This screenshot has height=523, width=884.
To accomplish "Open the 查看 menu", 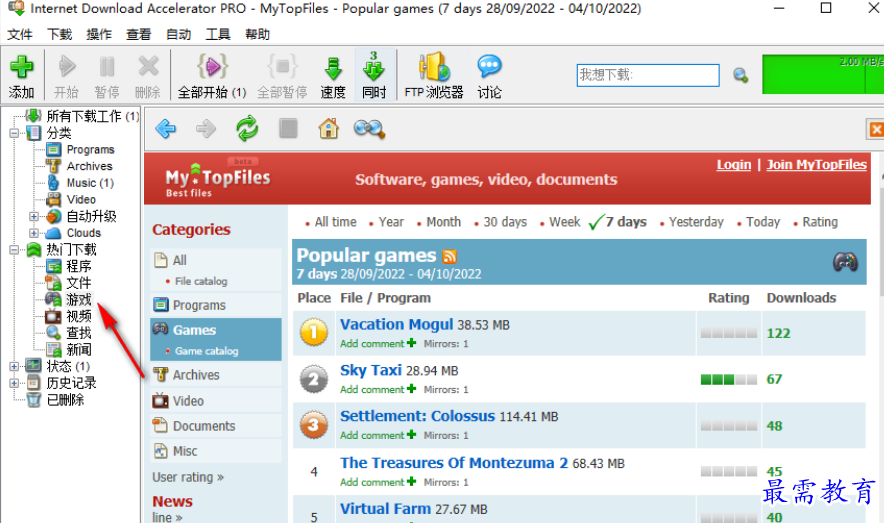I will click(x=139, y=34).
